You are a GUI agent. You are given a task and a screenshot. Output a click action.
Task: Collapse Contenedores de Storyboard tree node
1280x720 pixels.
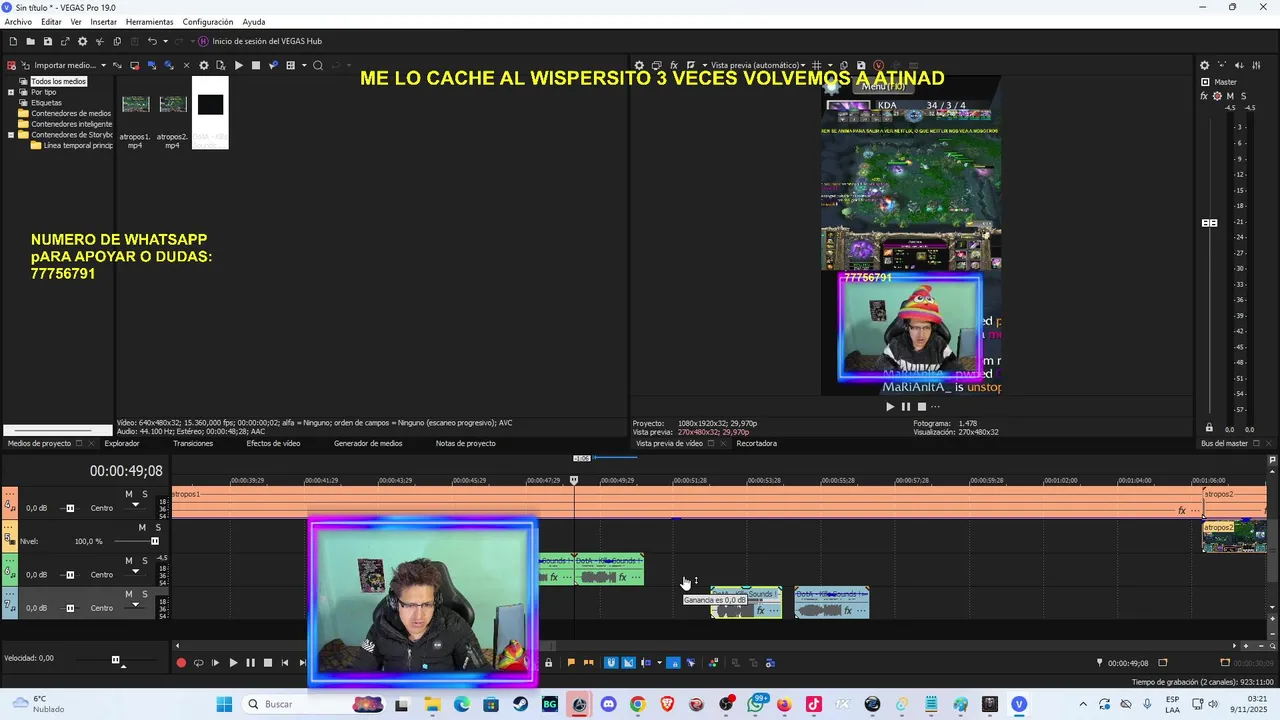click(x=11, y=134)
